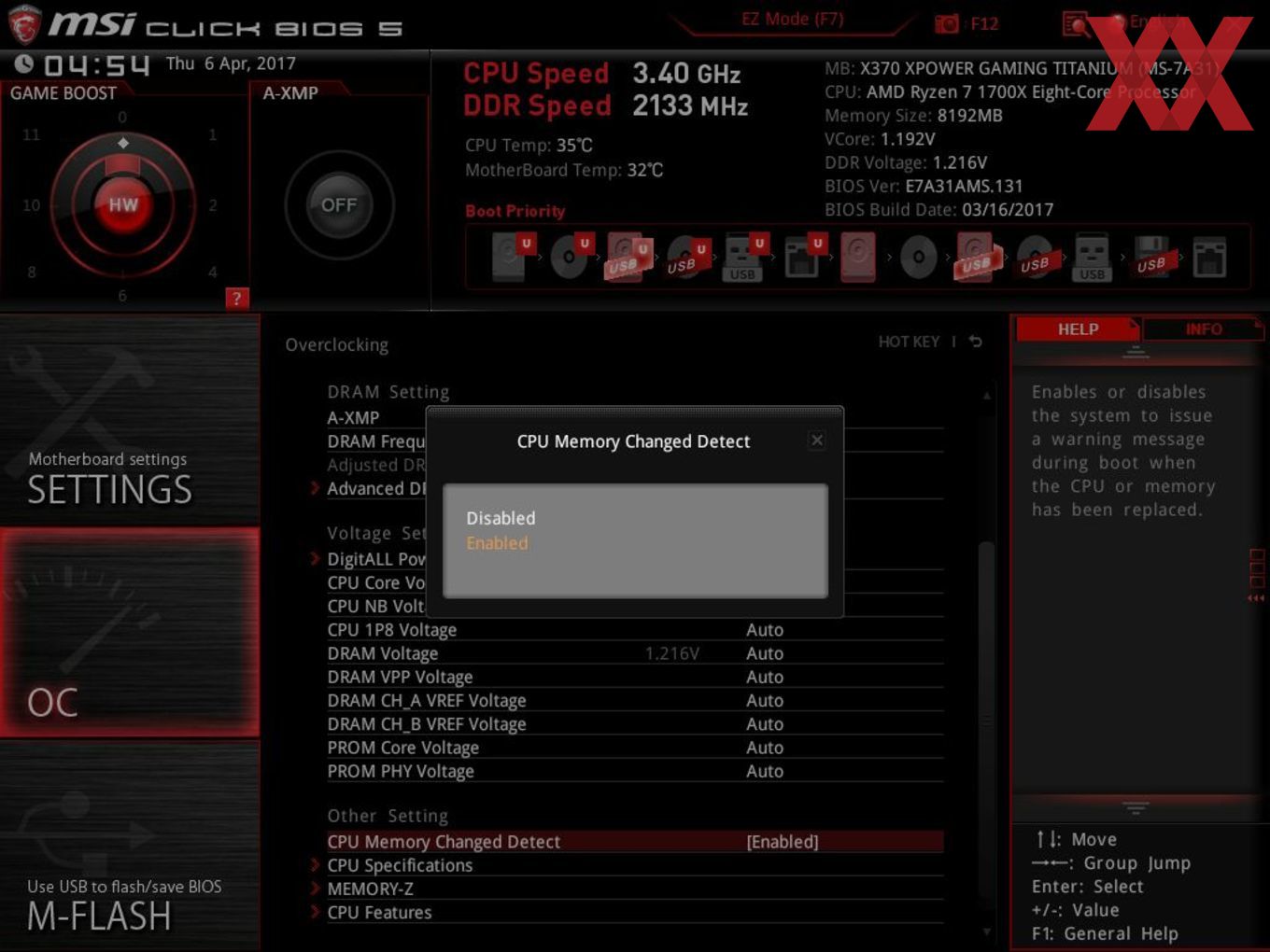1270x952 pixels.
Task: Choose Disabled in the popup list
Action: 501,518
